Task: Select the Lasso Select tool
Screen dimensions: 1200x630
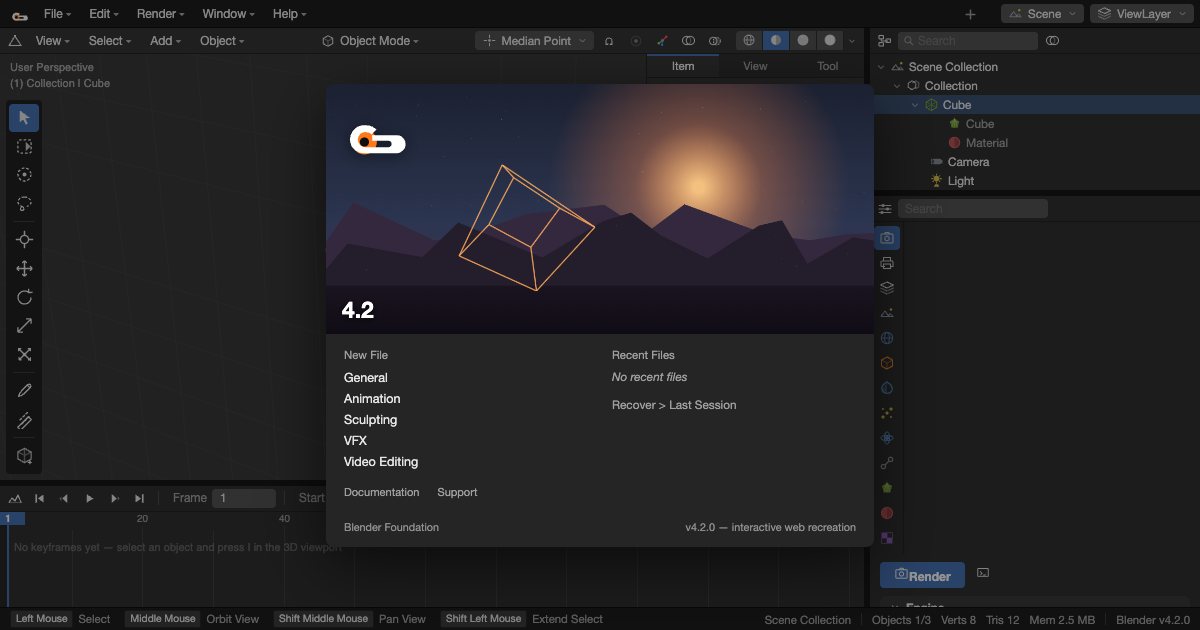Action: tap(24, 203)
